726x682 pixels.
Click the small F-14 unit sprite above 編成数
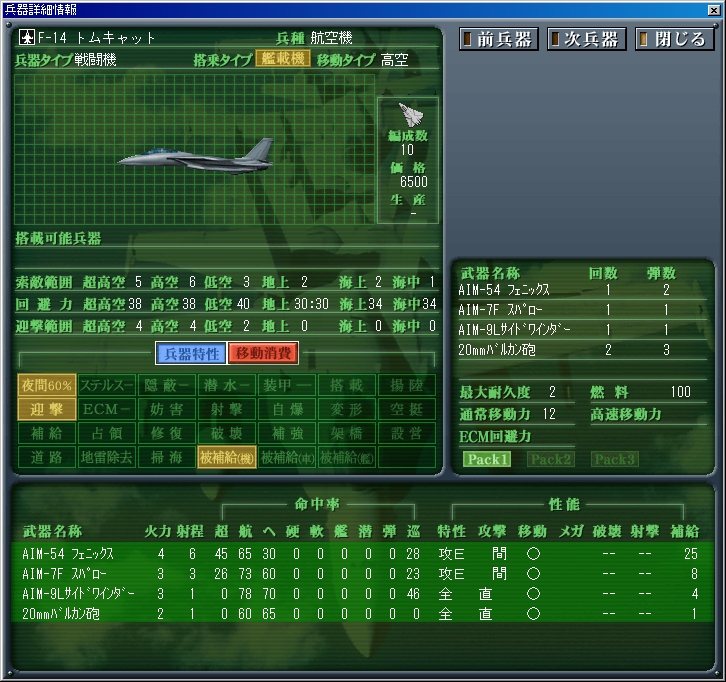(x=410, y=114)
